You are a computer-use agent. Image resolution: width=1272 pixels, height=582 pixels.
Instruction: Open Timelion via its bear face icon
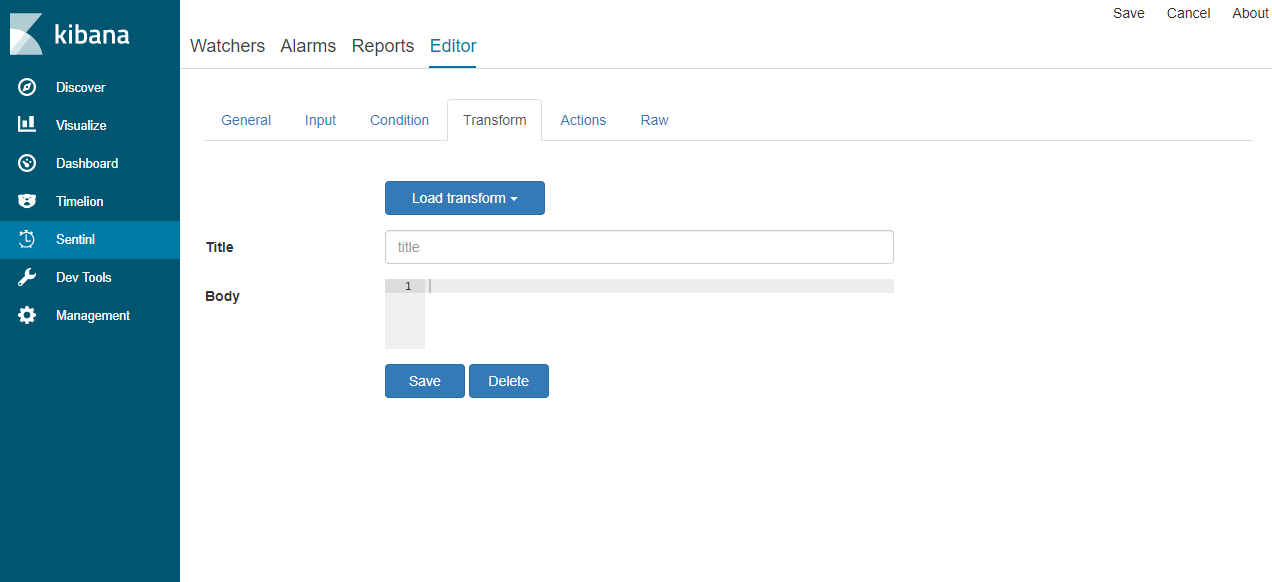coord(27,201)
